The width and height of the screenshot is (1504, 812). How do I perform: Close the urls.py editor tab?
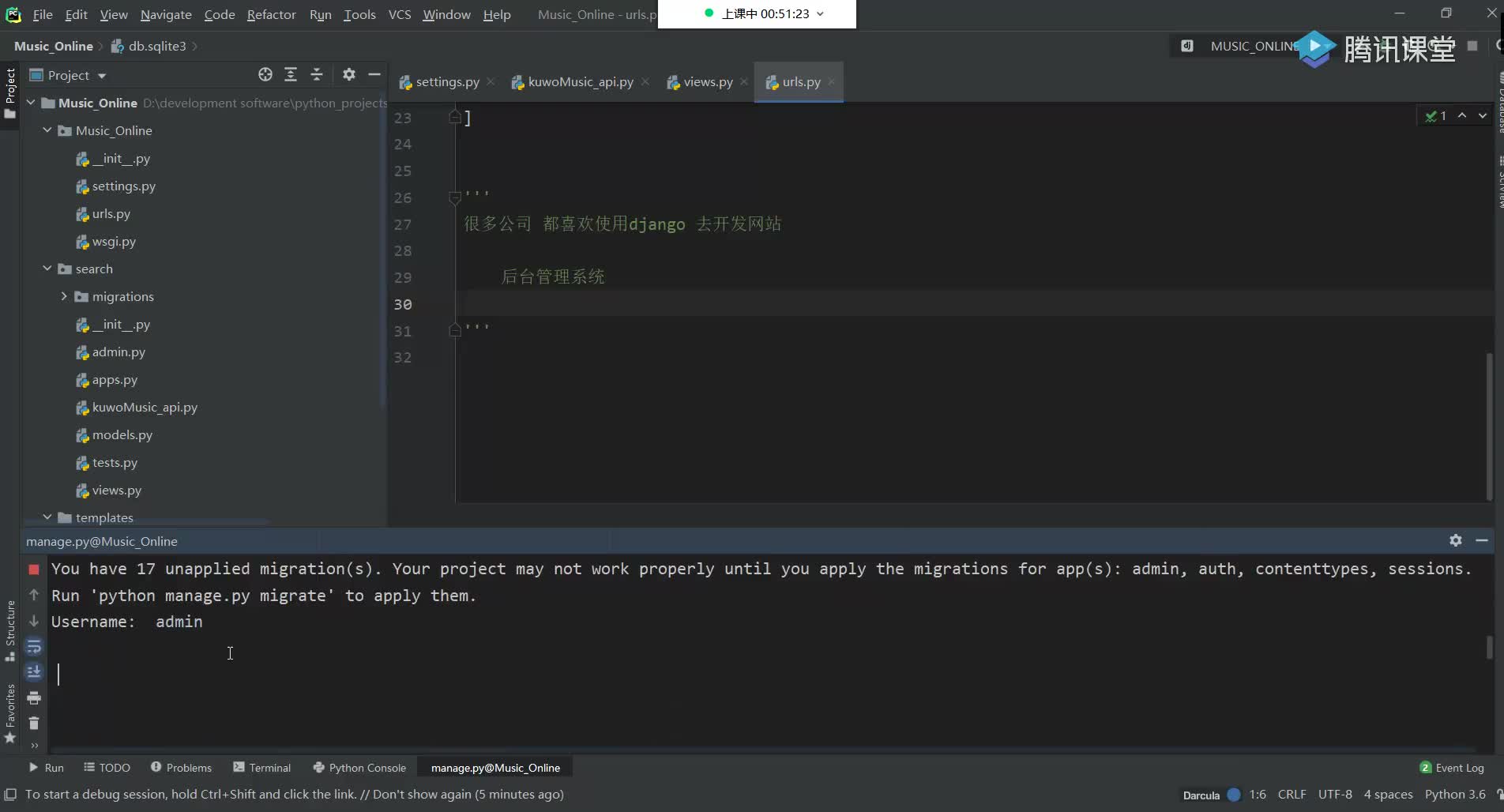832,82
